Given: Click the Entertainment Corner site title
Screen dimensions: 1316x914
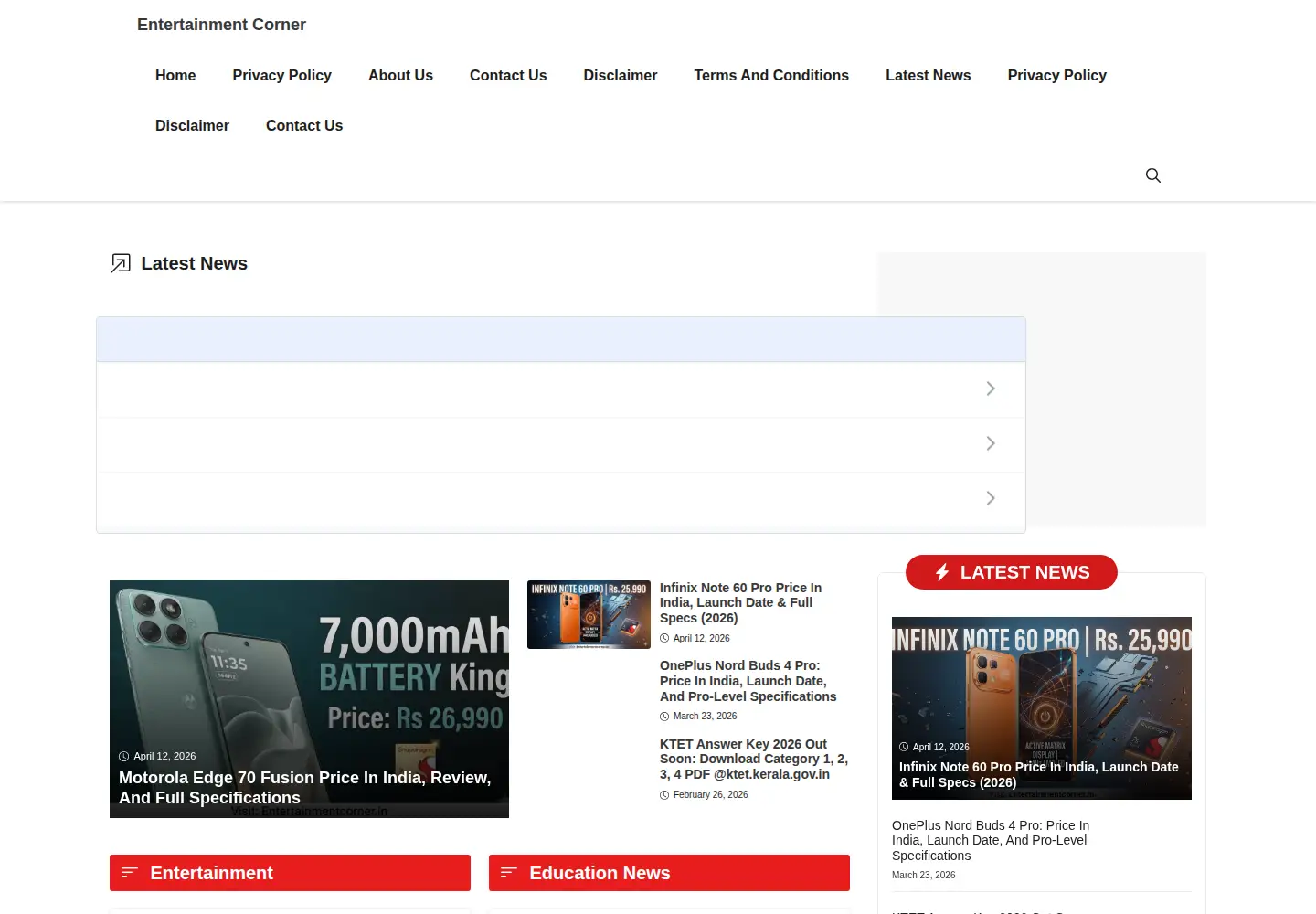Looking at the screenshot, I should tap(221, 25).
